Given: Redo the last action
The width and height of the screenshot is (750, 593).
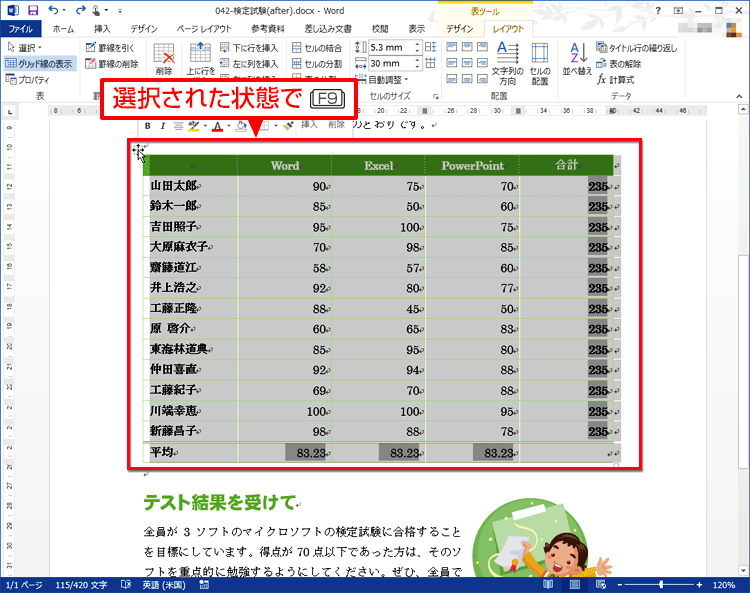Looking at the screenshot, I should pos(80,10).
